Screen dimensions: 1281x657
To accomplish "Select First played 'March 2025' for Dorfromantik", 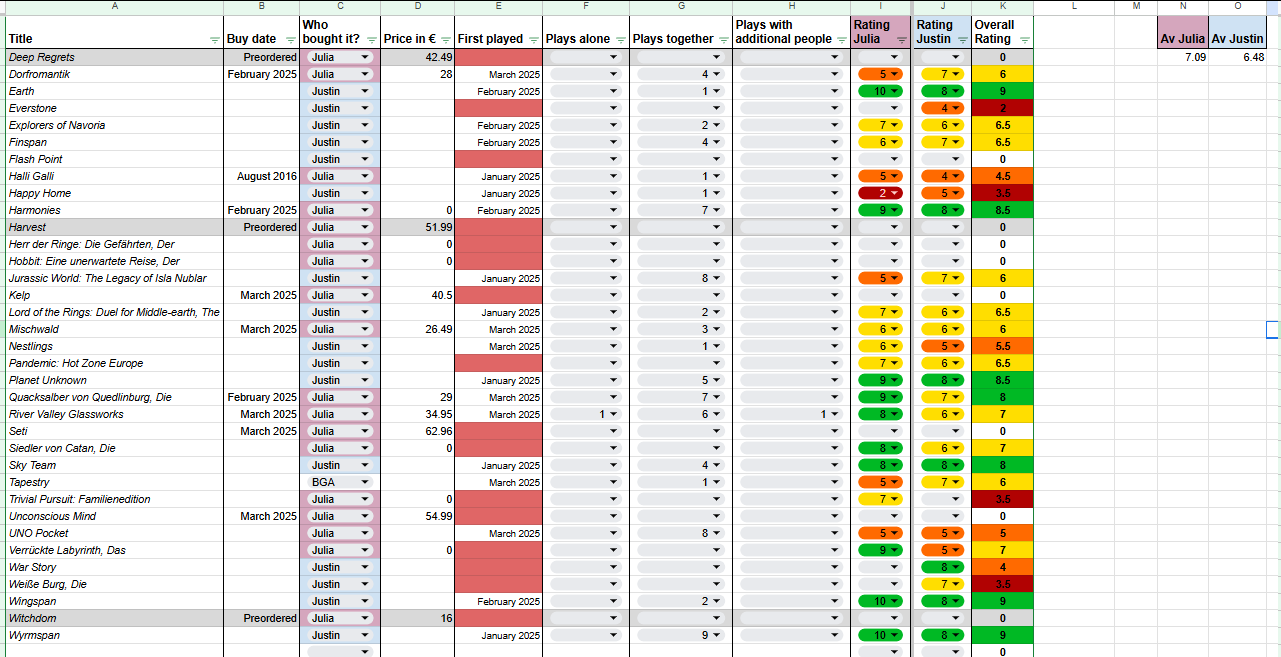I will (500, 74).
